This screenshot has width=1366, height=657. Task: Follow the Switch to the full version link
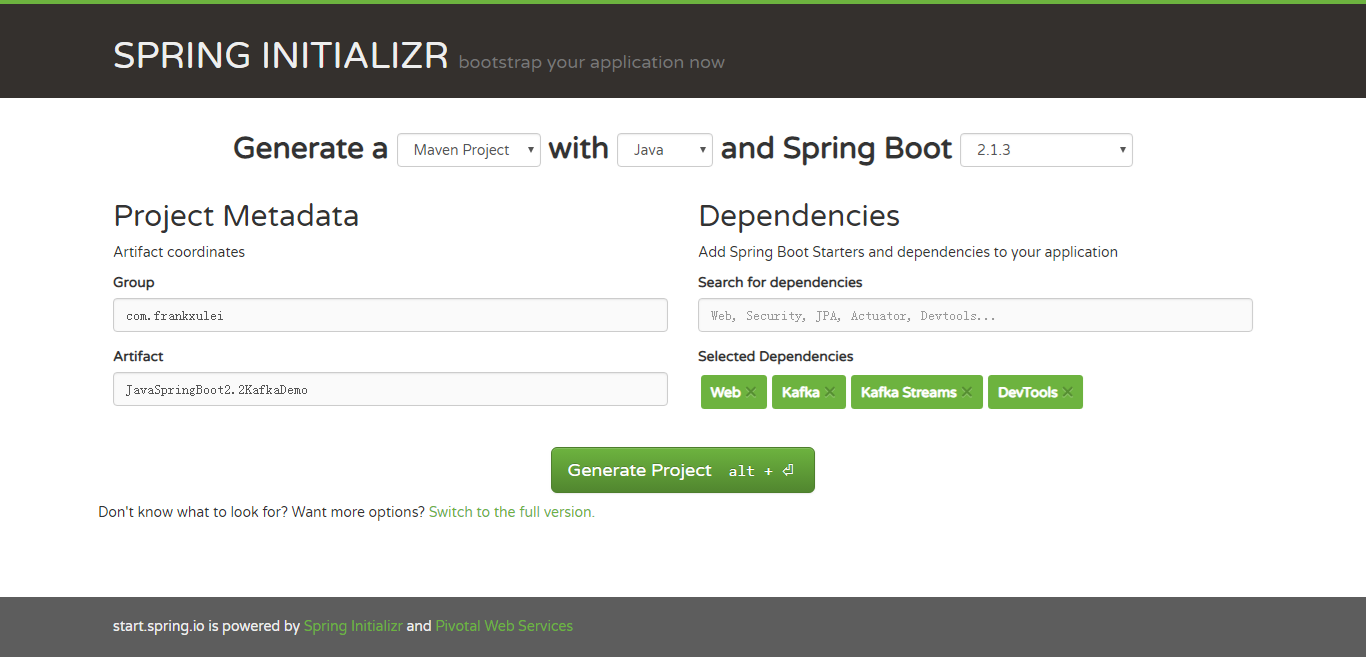pyautogui.click(x=512, y=512)
